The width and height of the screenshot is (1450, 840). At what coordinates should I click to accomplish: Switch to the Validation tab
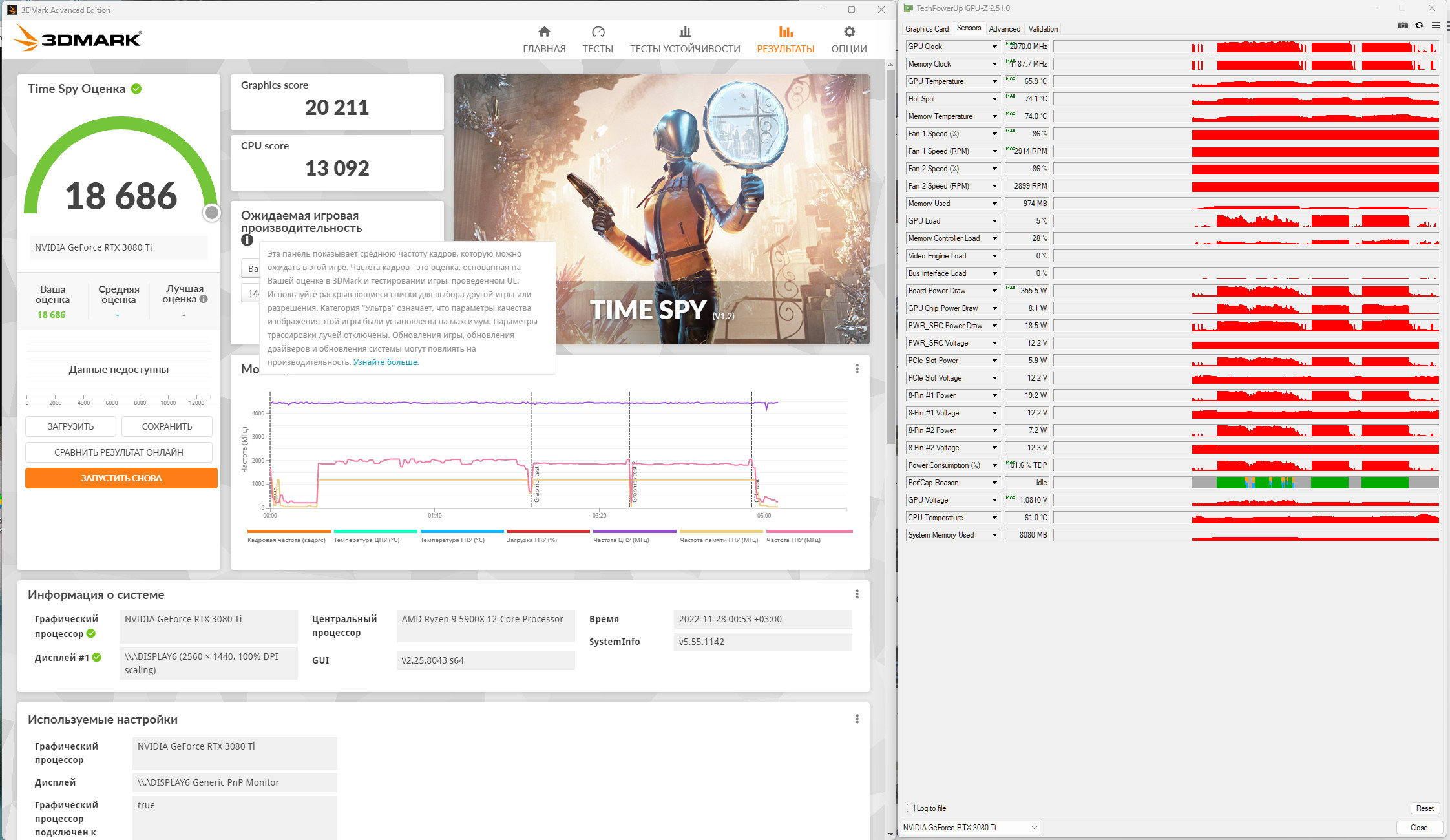click(x=1043, y=29)
